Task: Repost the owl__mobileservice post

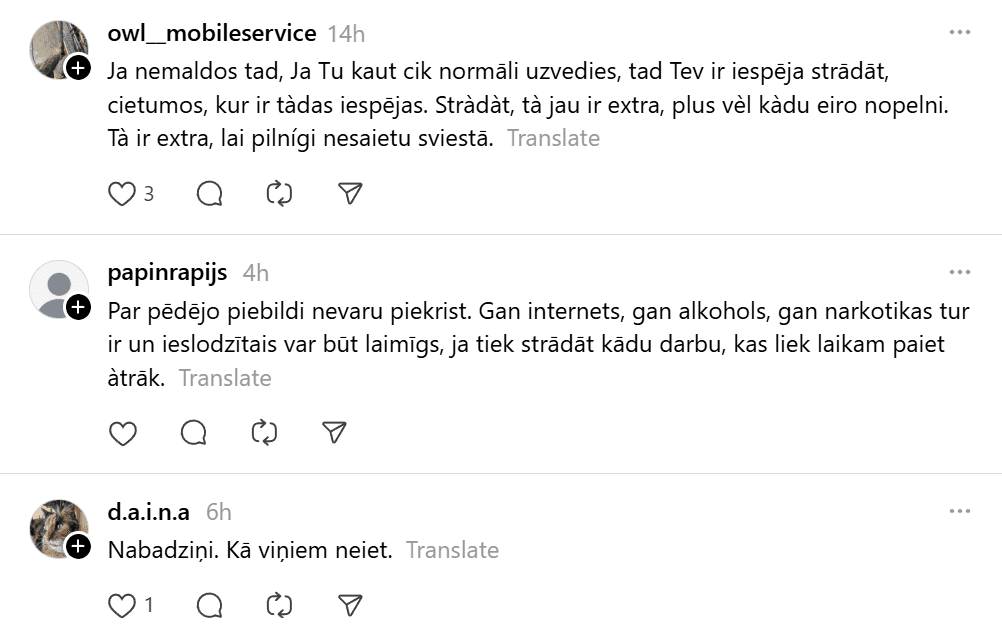Action: pyautogui.click(x=279, y=194)
